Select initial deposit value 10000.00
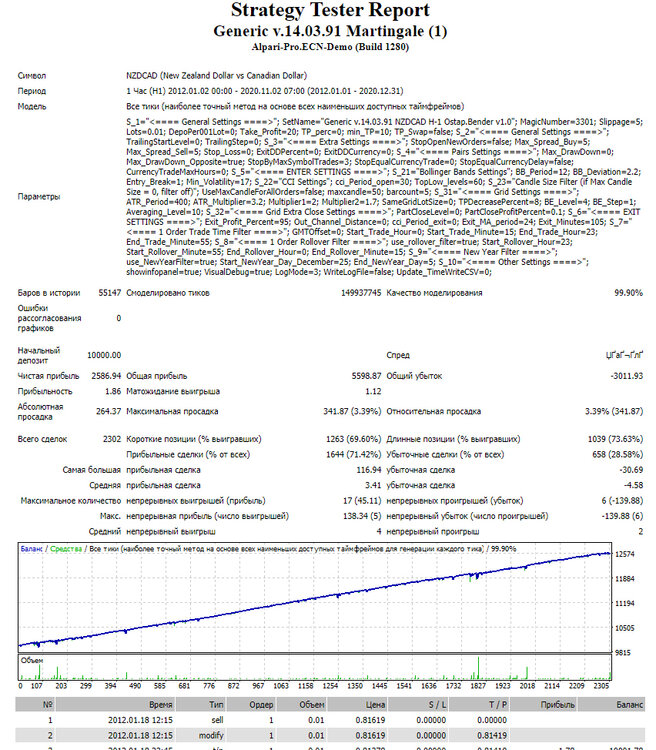This screenshot has height=750, width=656. [x=104, y=355]
